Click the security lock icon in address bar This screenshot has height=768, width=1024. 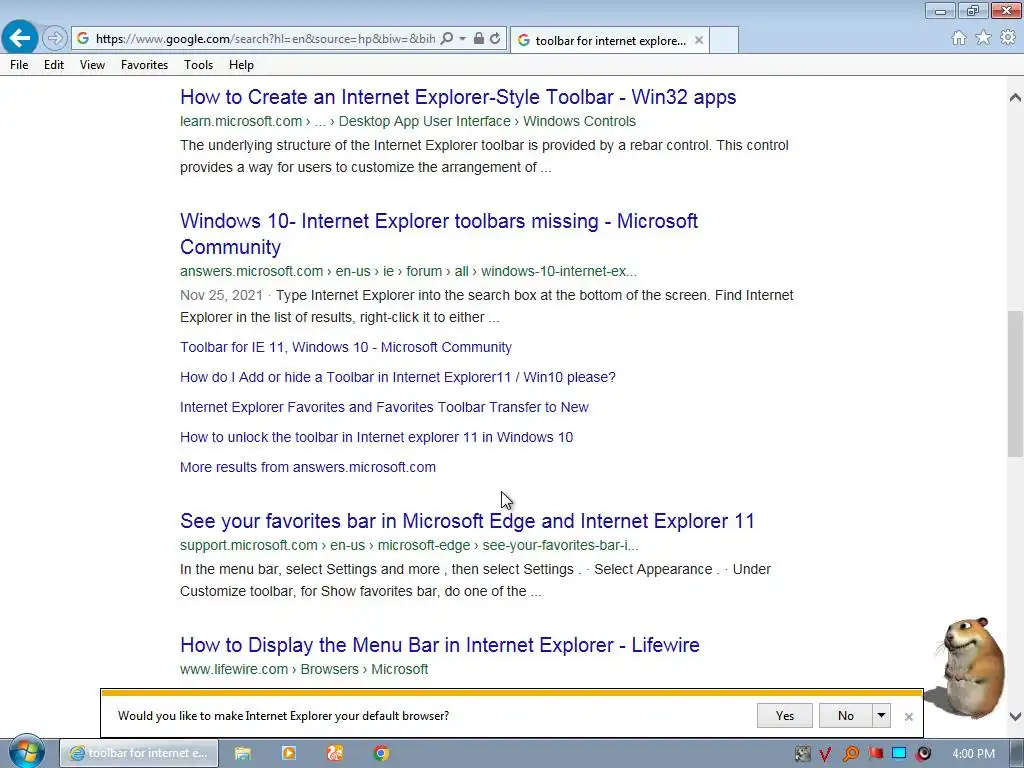coord(479,39)
